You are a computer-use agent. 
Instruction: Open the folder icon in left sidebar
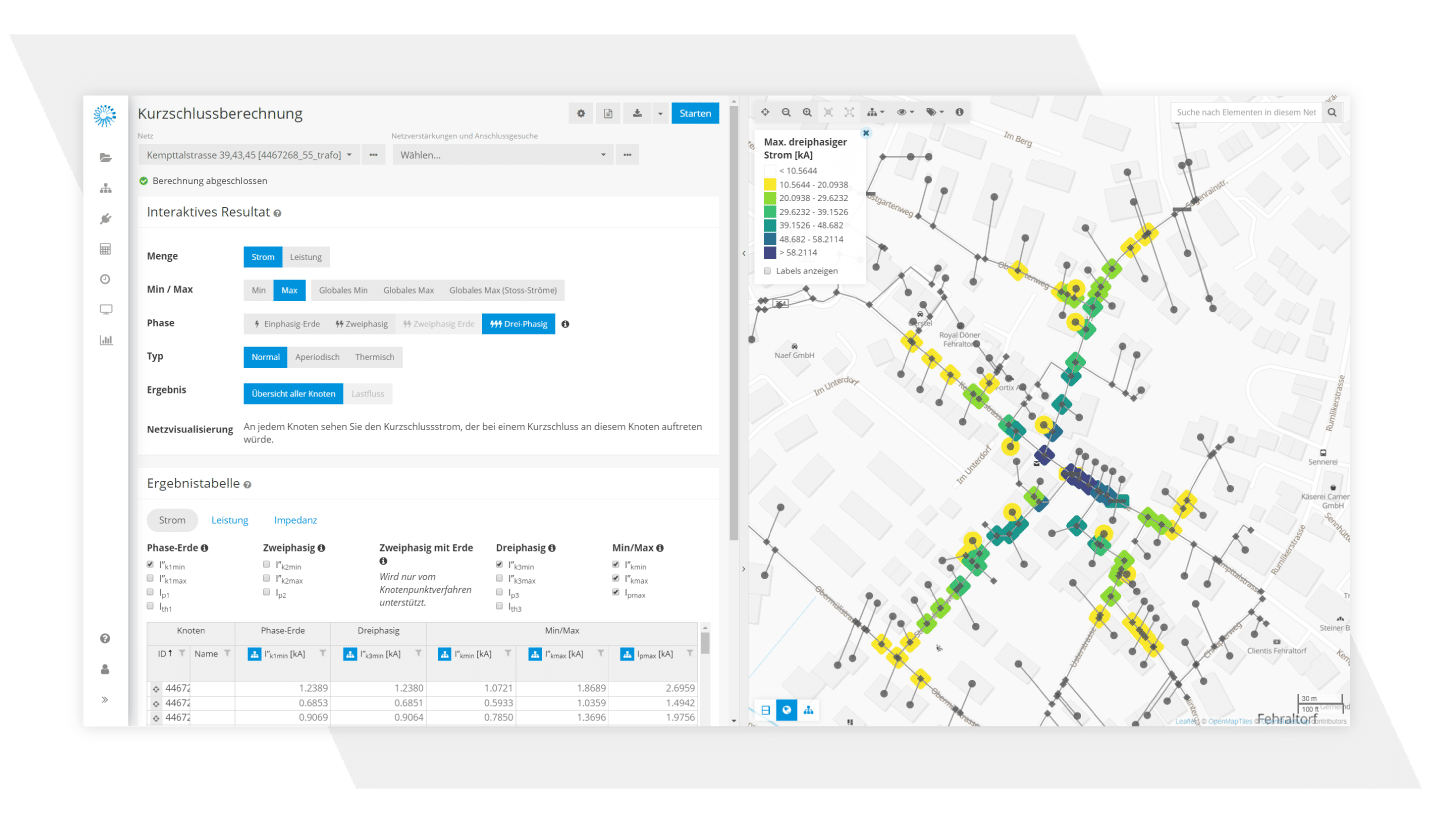[105, 157]
